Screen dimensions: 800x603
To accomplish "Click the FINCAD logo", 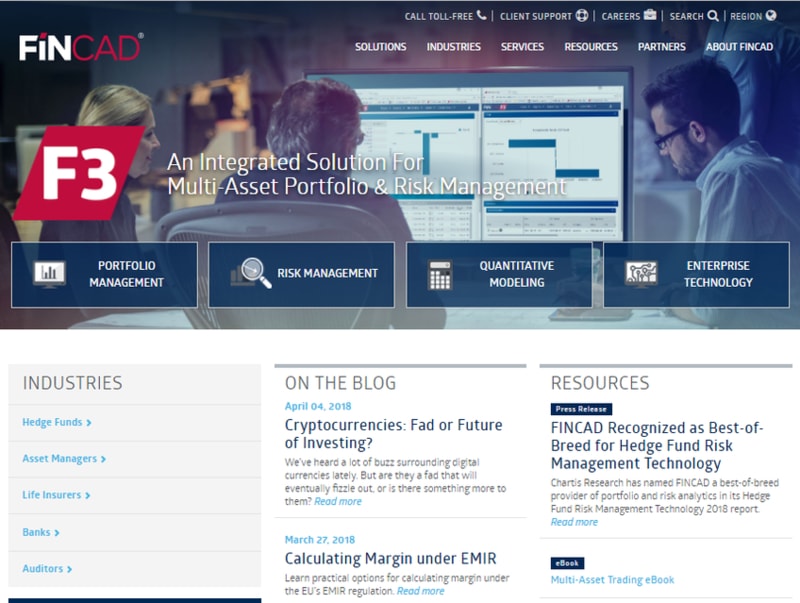I will [81, 47].
